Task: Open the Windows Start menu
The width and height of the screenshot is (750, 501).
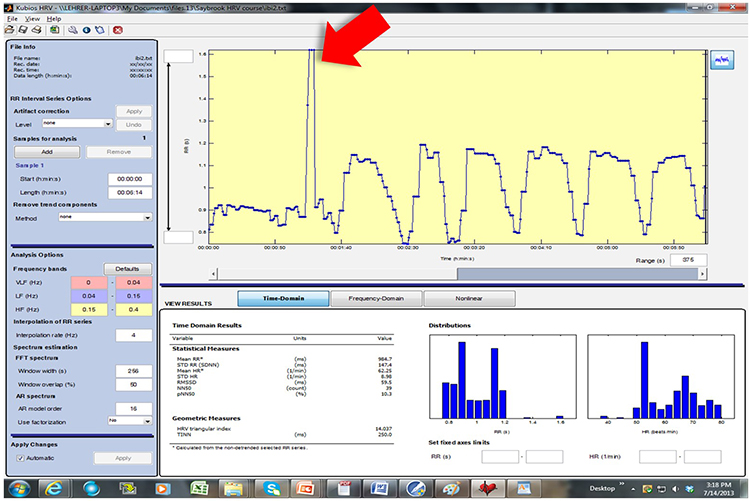Action: tap(19, 489)
